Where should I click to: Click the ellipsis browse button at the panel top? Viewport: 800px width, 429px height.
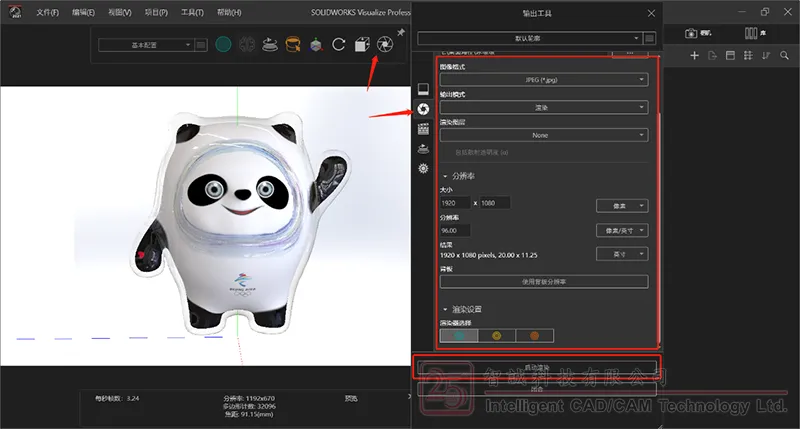[x=630, y=53]
